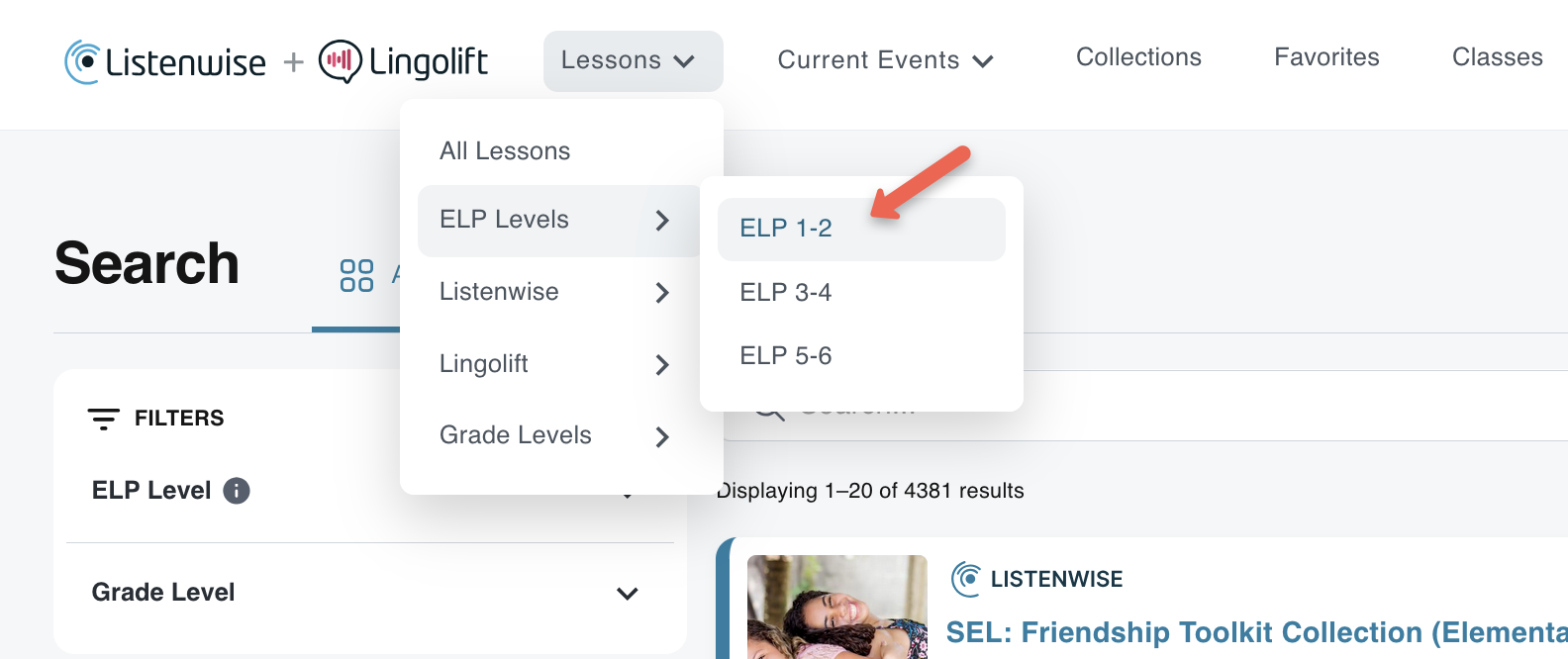
Task: Open the Favorites link
Action: 1326,57
